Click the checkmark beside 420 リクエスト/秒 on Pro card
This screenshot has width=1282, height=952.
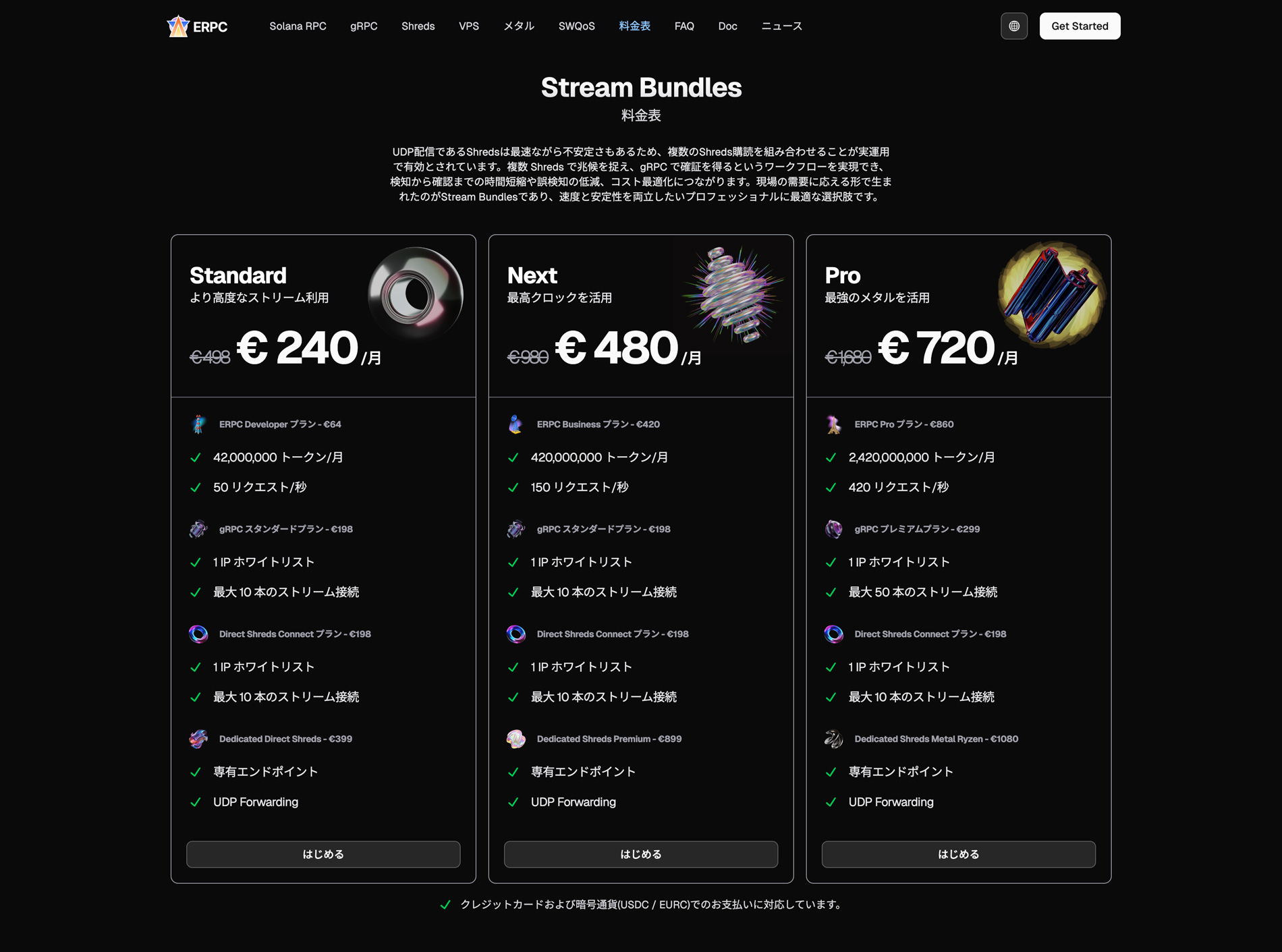pyautogui.click(x=831, y=487)
